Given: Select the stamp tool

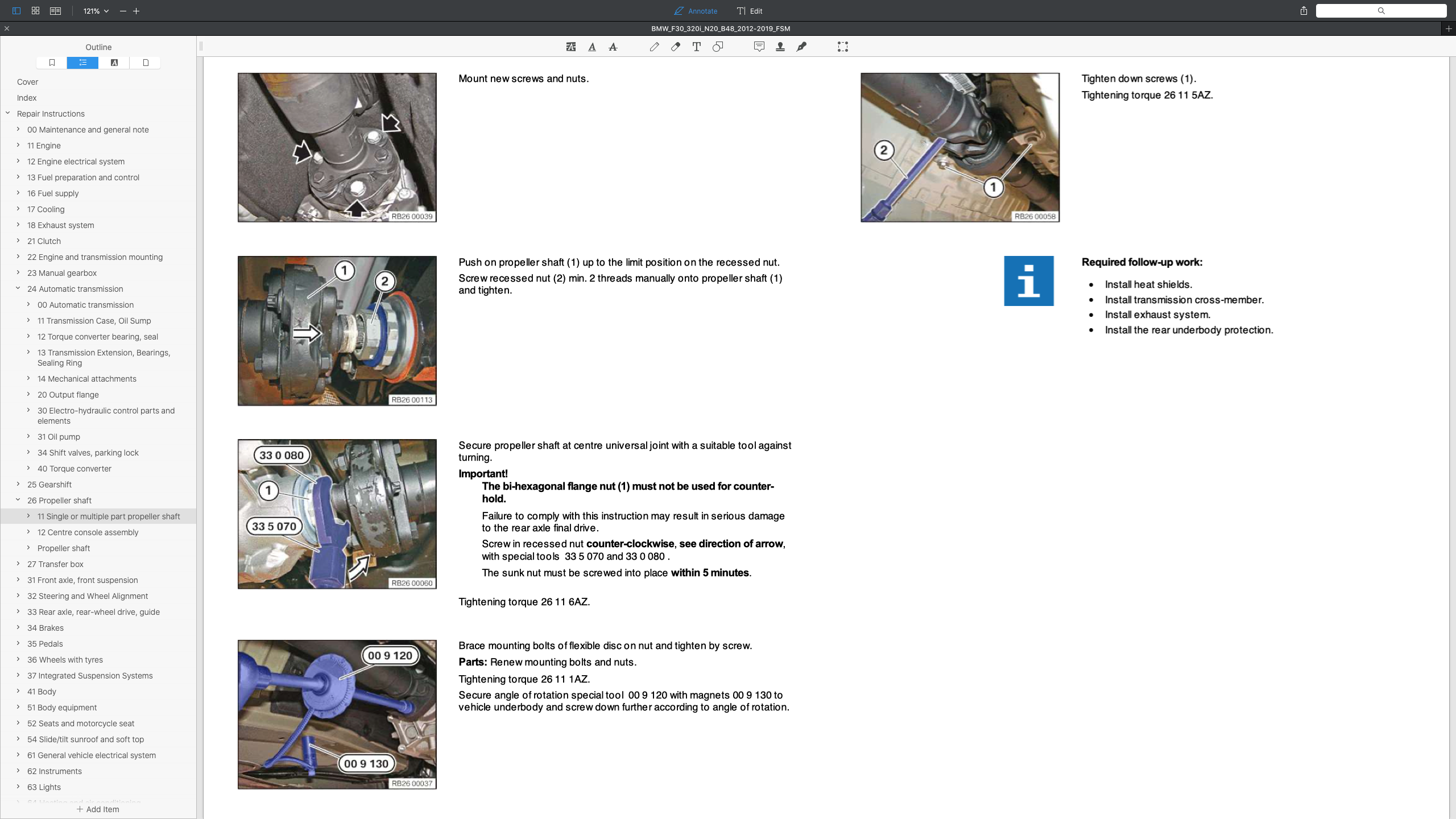Looking at the screenshot, I should pos(780,47).
